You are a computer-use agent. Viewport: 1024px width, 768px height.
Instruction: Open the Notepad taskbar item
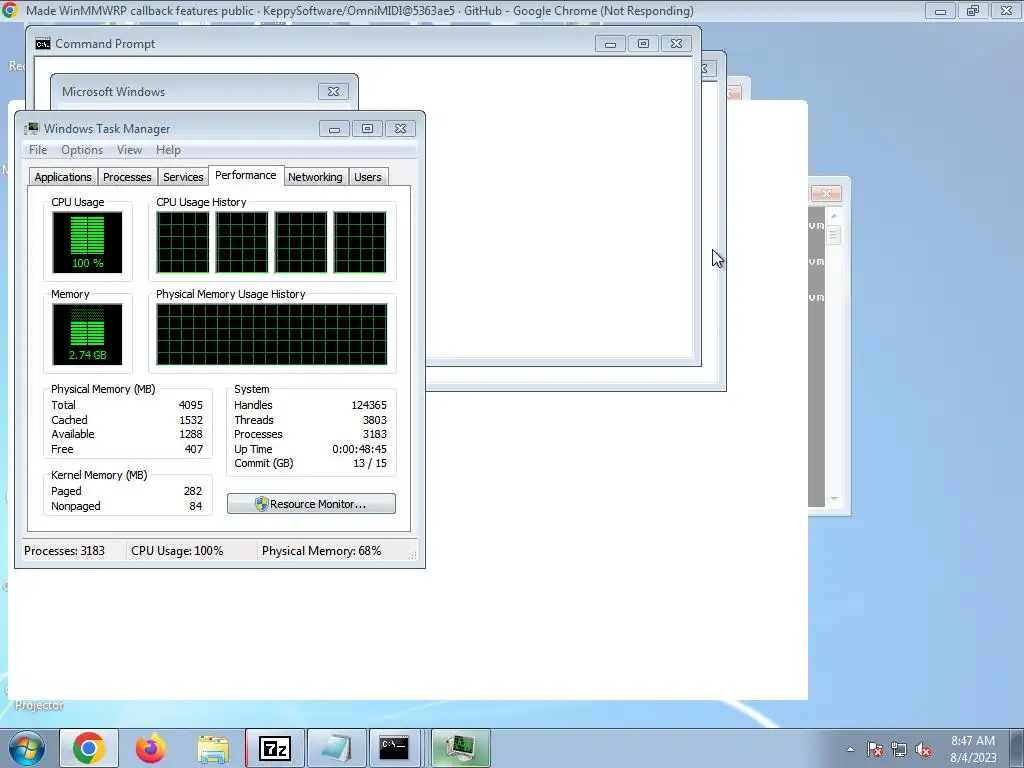pos(336,748)
